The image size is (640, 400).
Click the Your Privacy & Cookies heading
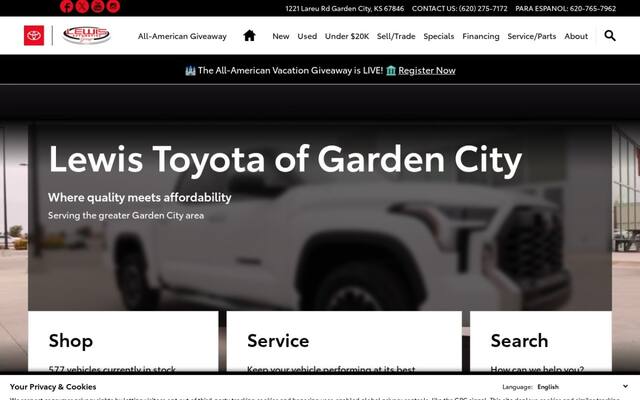click(x=53, y=387)
